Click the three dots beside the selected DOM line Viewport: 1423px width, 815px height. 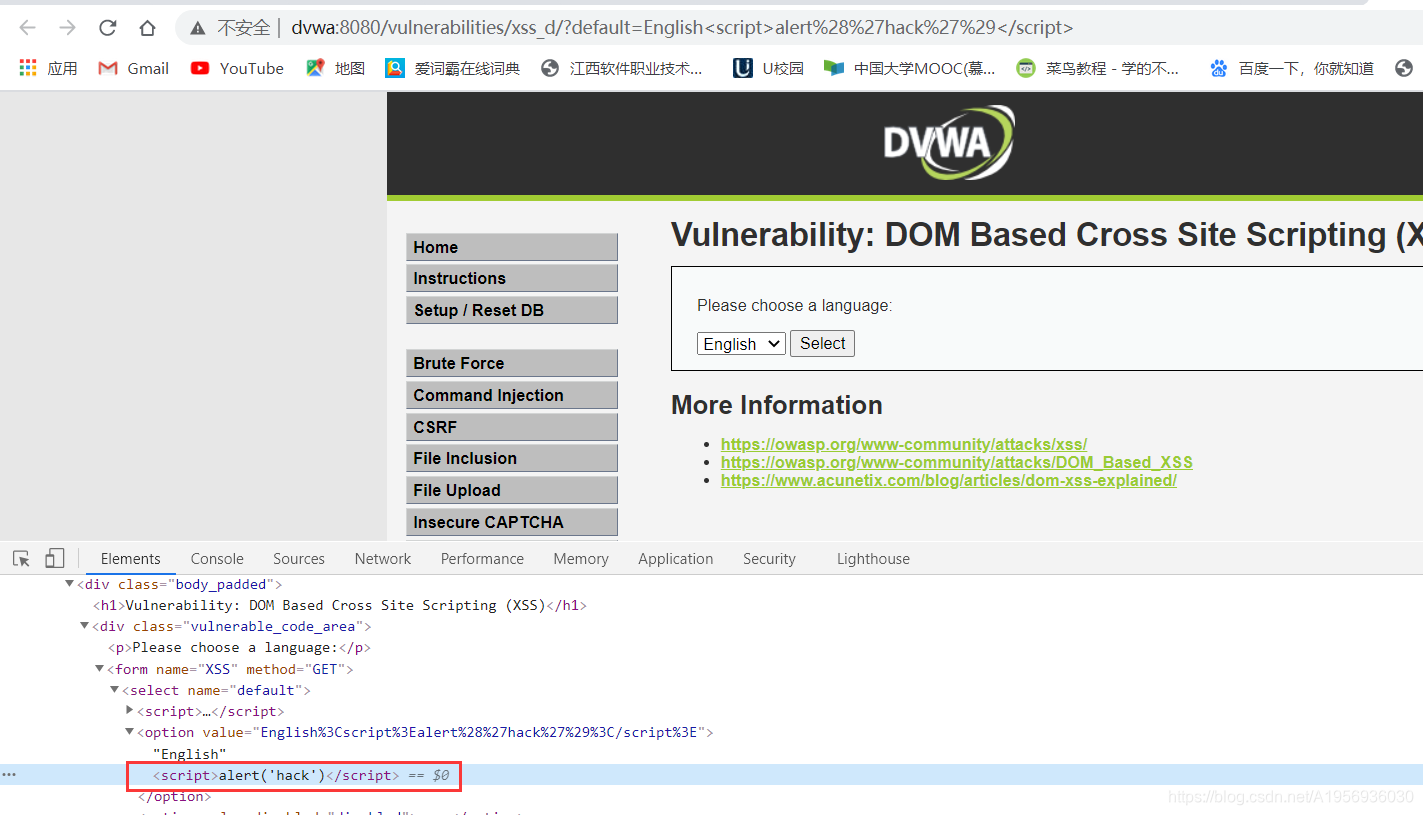9,775
